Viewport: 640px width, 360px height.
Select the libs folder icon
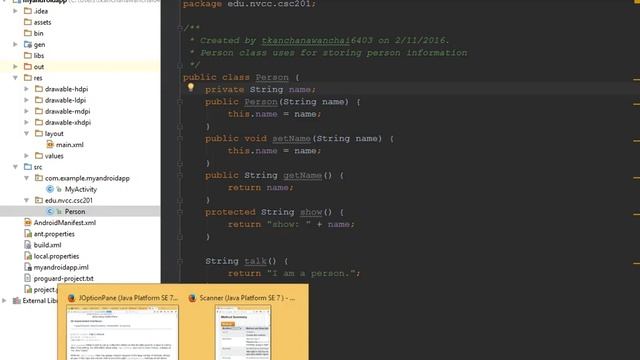click(28, 56)
